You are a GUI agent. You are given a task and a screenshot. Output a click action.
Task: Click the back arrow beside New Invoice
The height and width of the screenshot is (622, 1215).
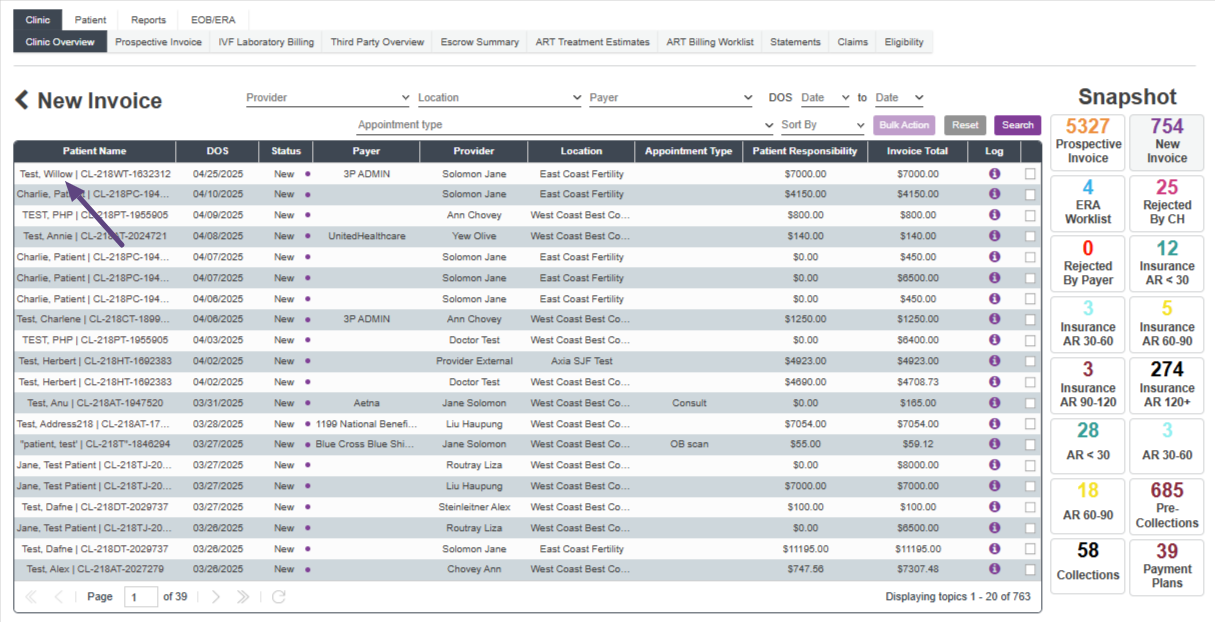(22, 100)
